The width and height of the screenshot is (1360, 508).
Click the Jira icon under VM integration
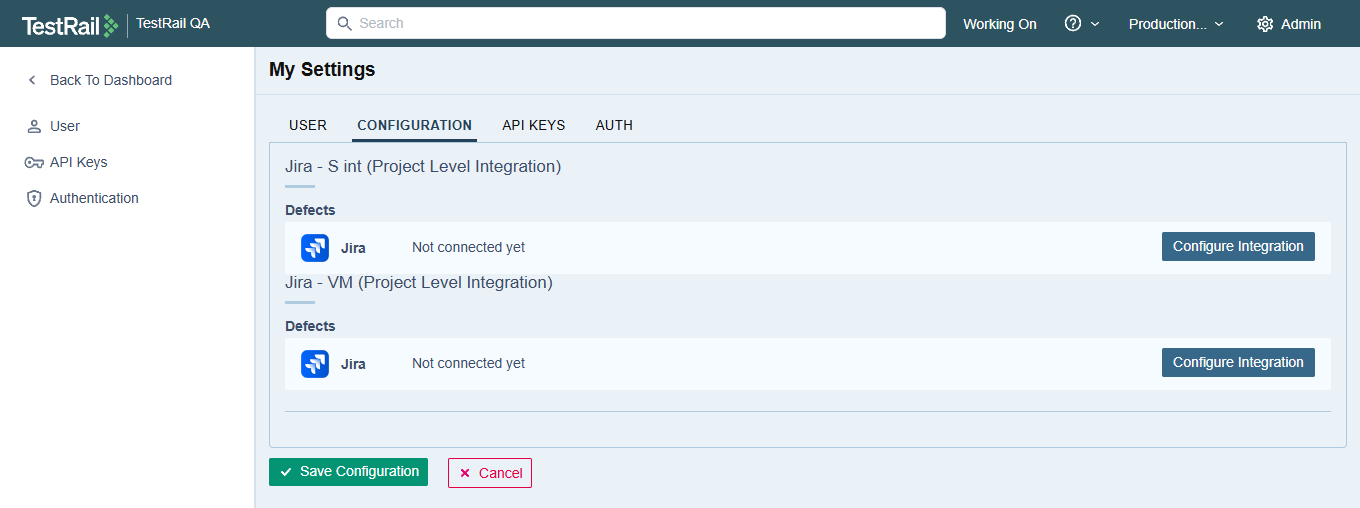pos(315,364)
